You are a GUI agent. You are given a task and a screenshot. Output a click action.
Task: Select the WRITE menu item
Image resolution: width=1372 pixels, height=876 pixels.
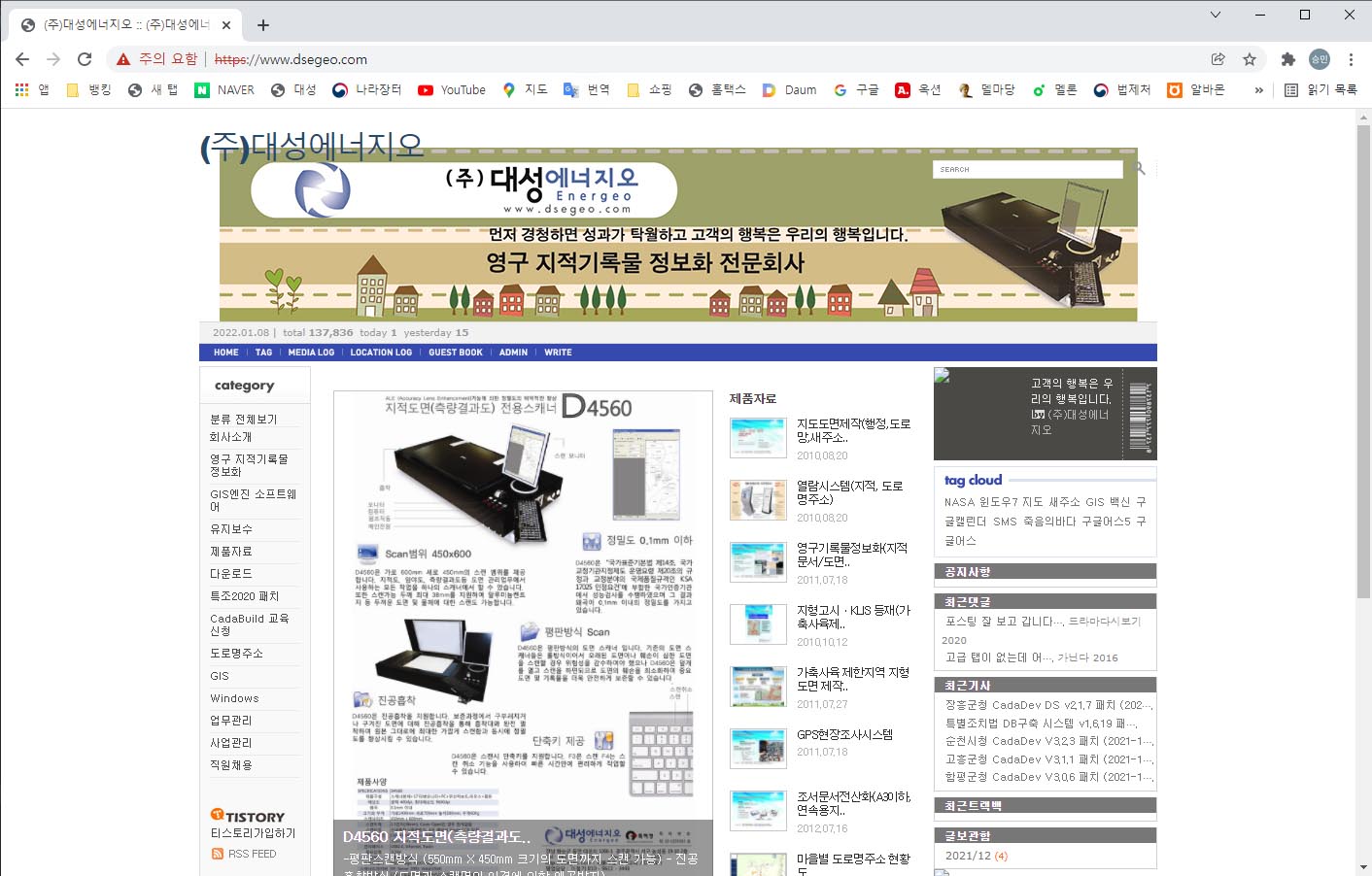pyautogui.click(x=558, y=353)
